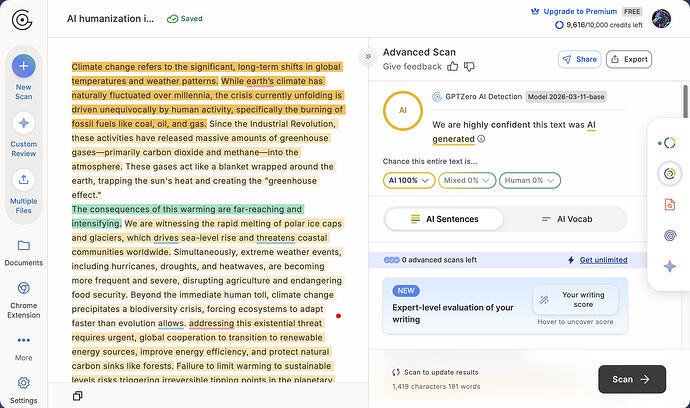Click the FREE plan badge
Screen dimensions: 690x408
click(632, 11)
